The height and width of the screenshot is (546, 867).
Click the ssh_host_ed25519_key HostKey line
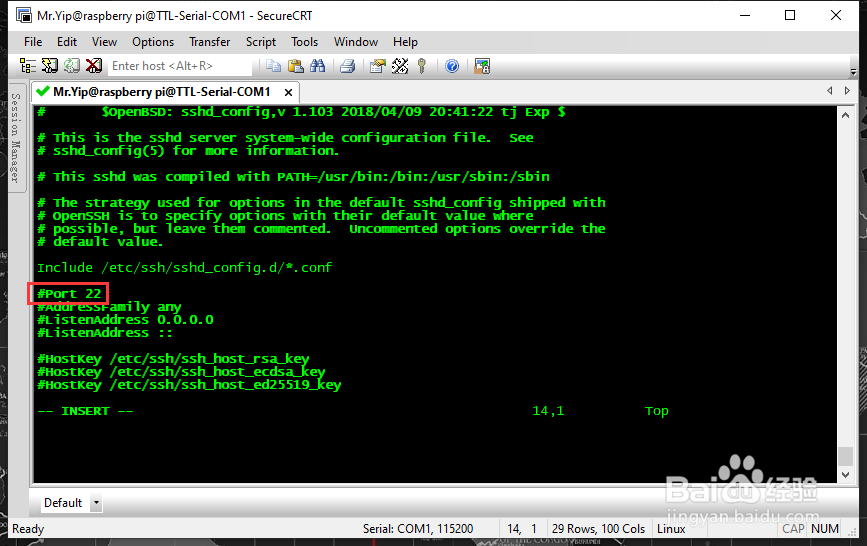click(189, 385)
